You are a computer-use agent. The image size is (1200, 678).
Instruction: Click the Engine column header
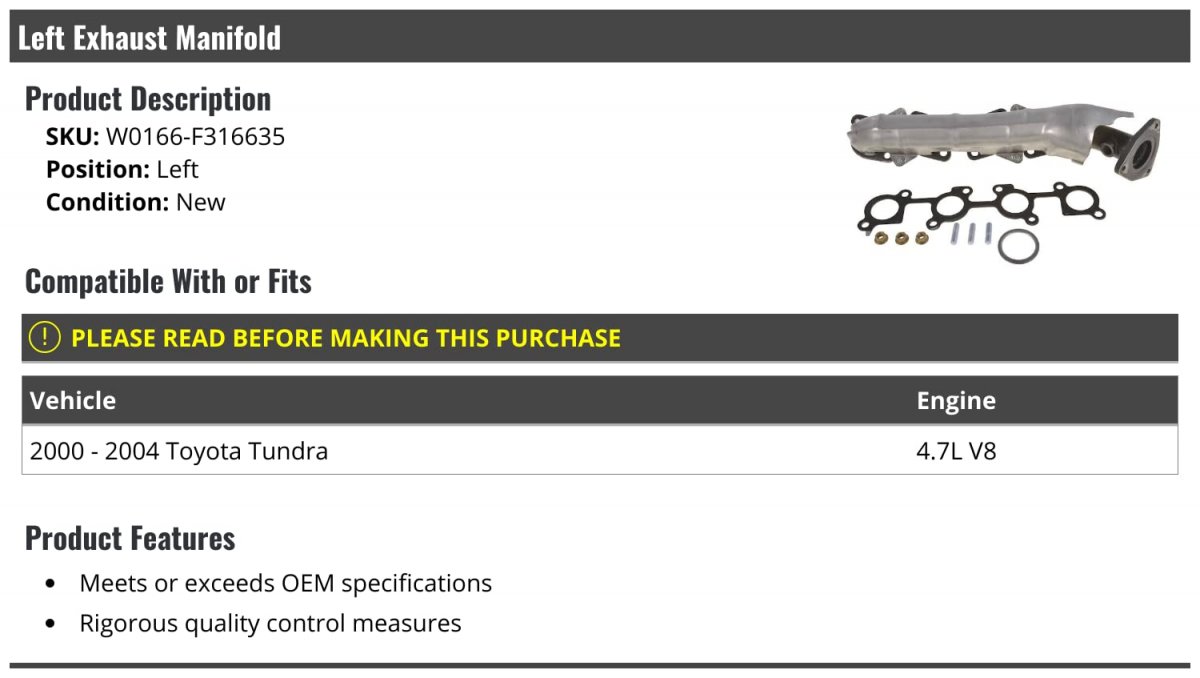(956, 401)
